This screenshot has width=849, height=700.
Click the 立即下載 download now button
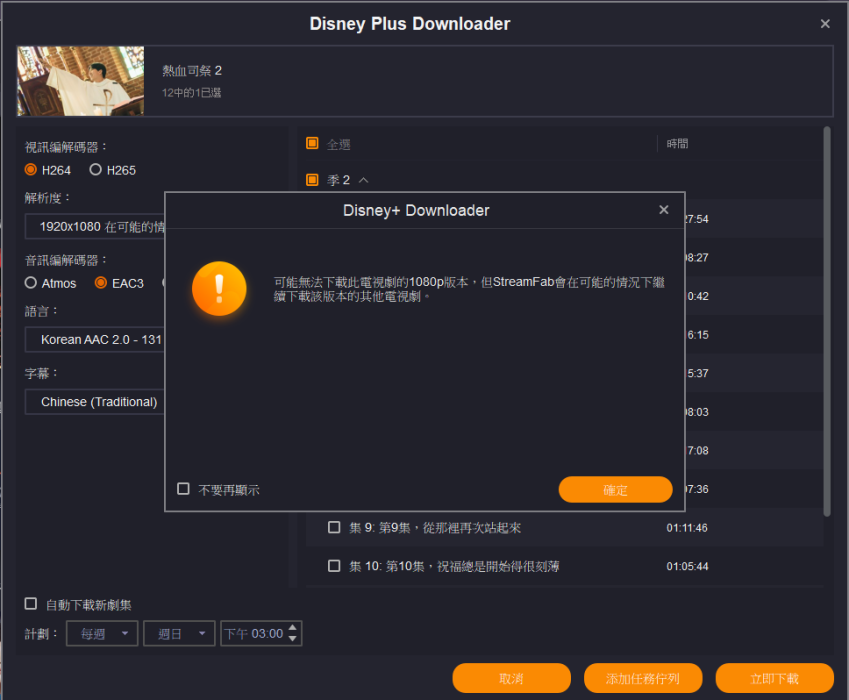[x=774, y=678]
